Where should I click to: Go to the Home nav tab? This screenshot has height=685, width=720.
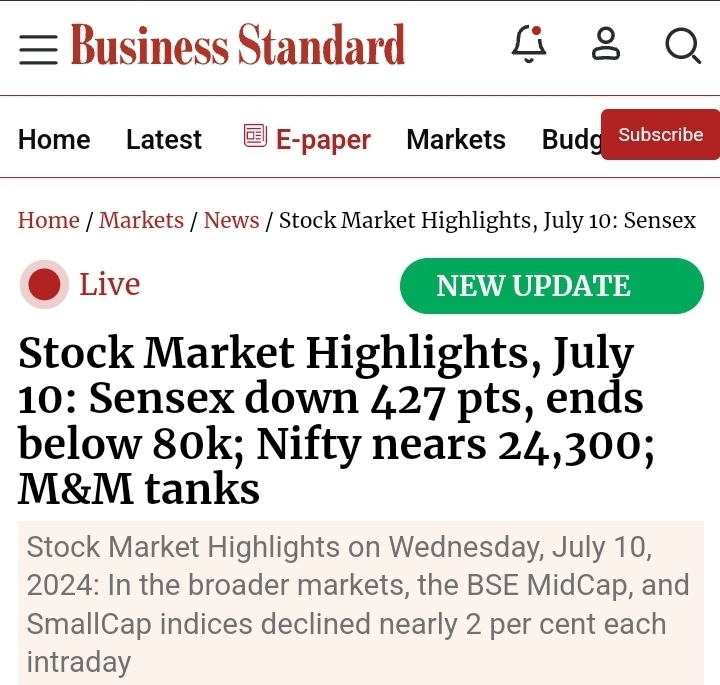pos(54,140)
